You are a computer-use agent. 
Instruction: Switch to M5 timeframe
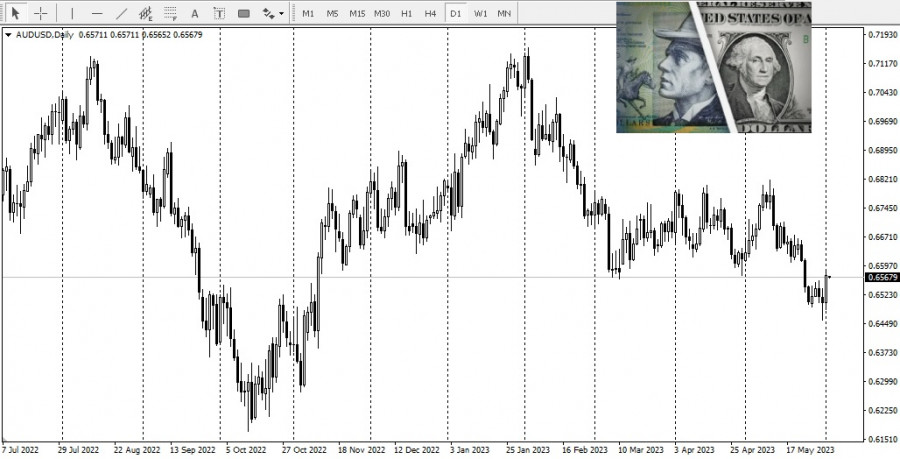click(x=332, y=13)
